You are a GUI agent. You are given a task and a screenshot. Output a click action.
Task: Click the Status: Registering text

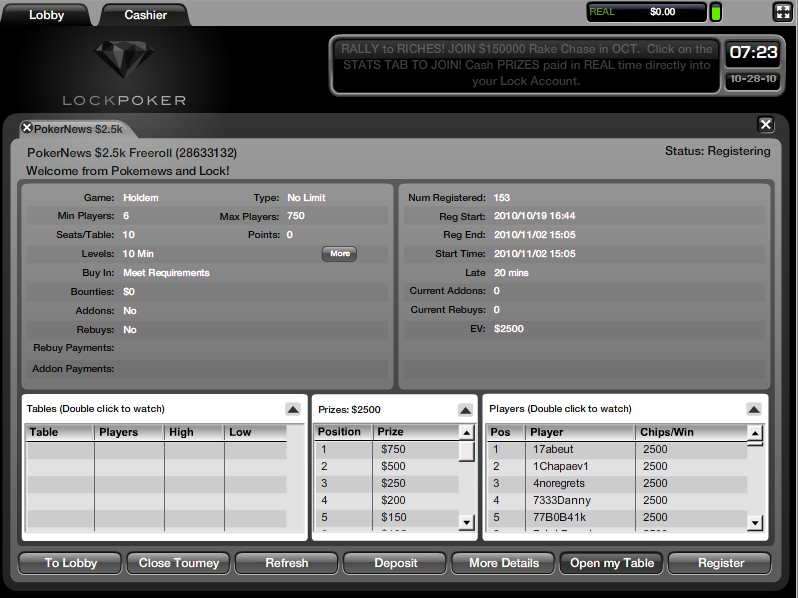coord(718,151)
